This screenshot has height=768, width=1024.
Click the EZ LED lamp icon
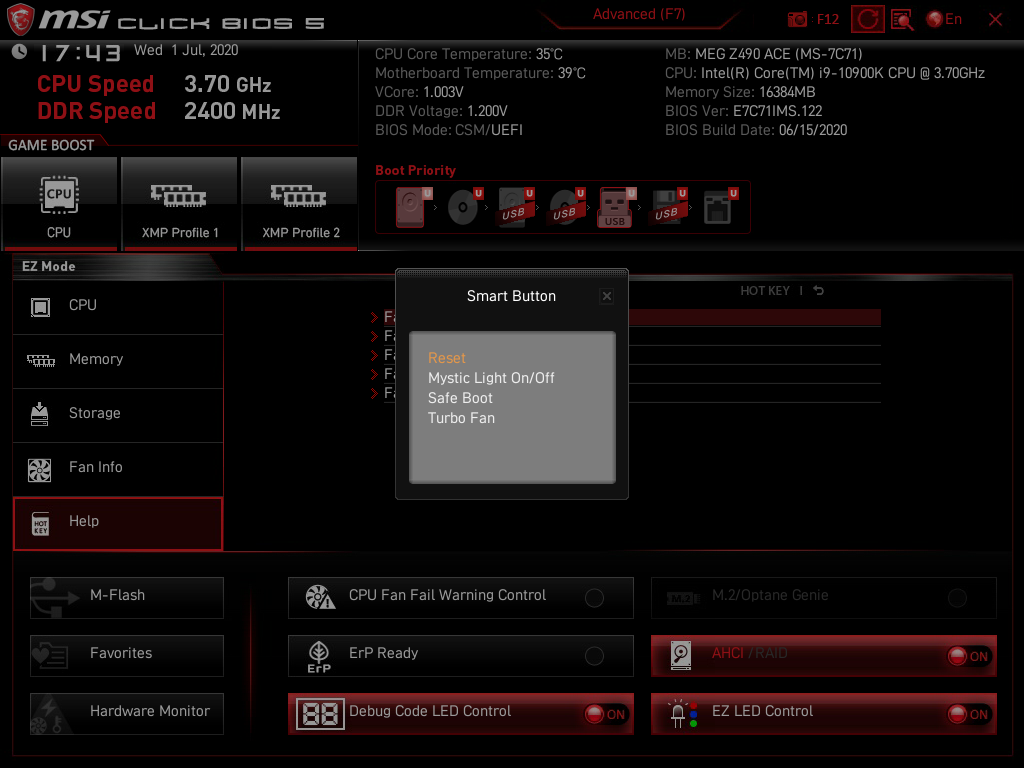coord(683,714)
